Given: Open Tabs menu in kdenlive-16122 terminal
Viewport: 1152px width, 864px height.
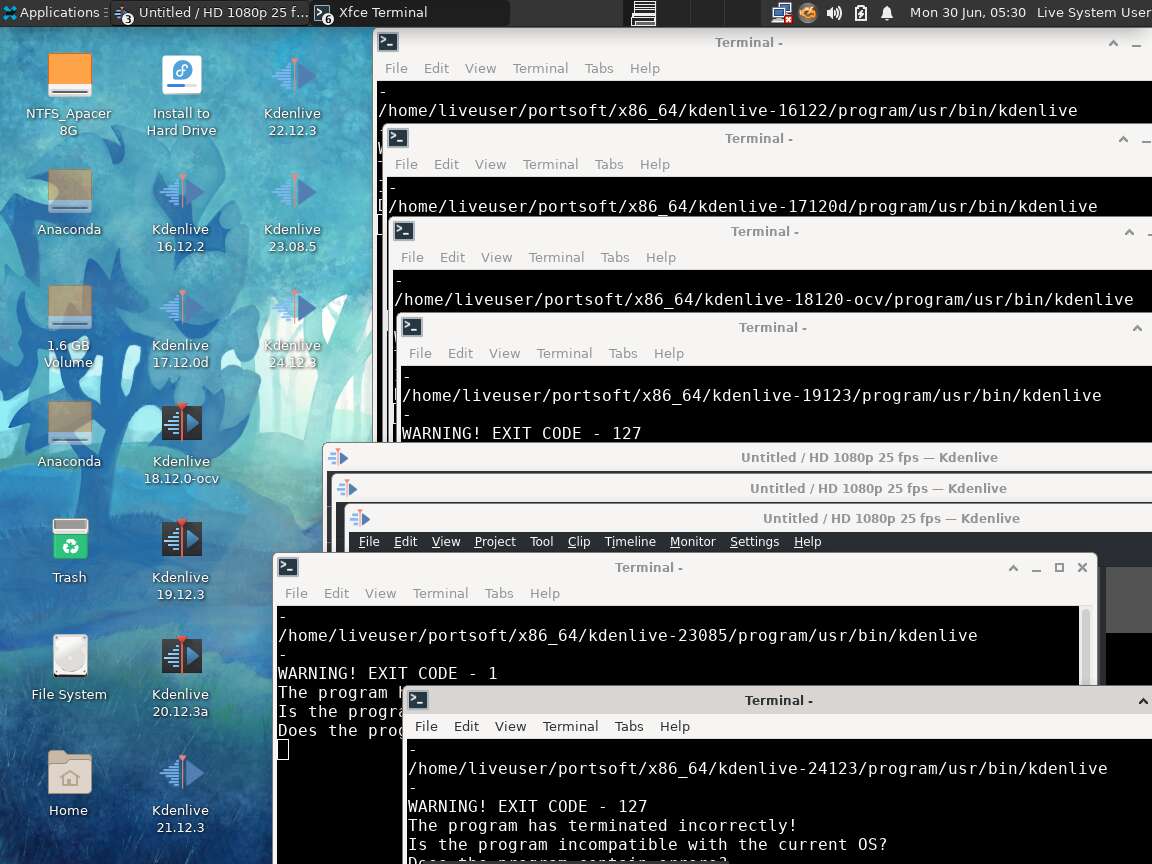Looking at the screenshot, I should (599, 68).
